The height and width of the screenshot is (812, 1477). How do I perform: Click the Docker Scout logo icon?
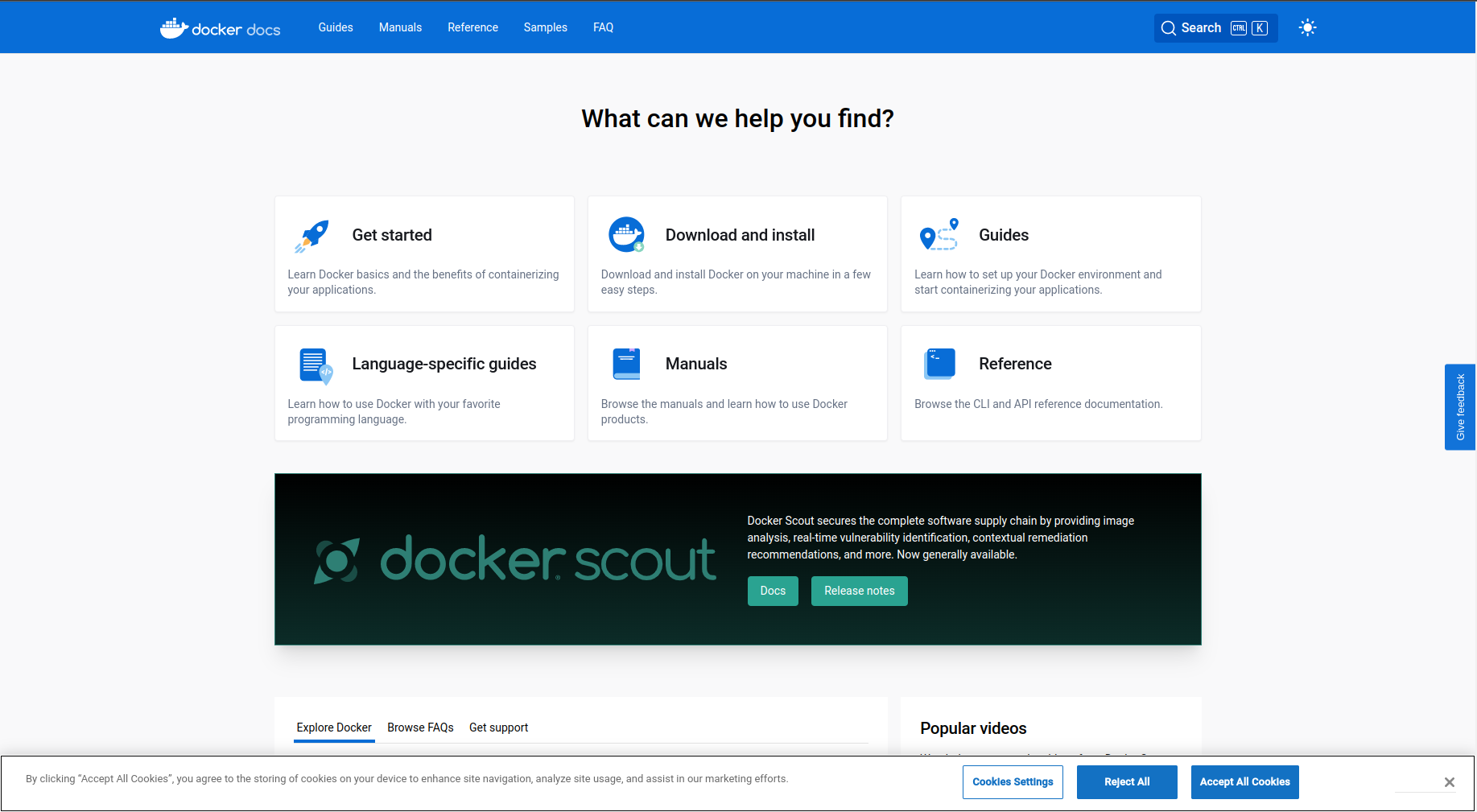[336, 560]
